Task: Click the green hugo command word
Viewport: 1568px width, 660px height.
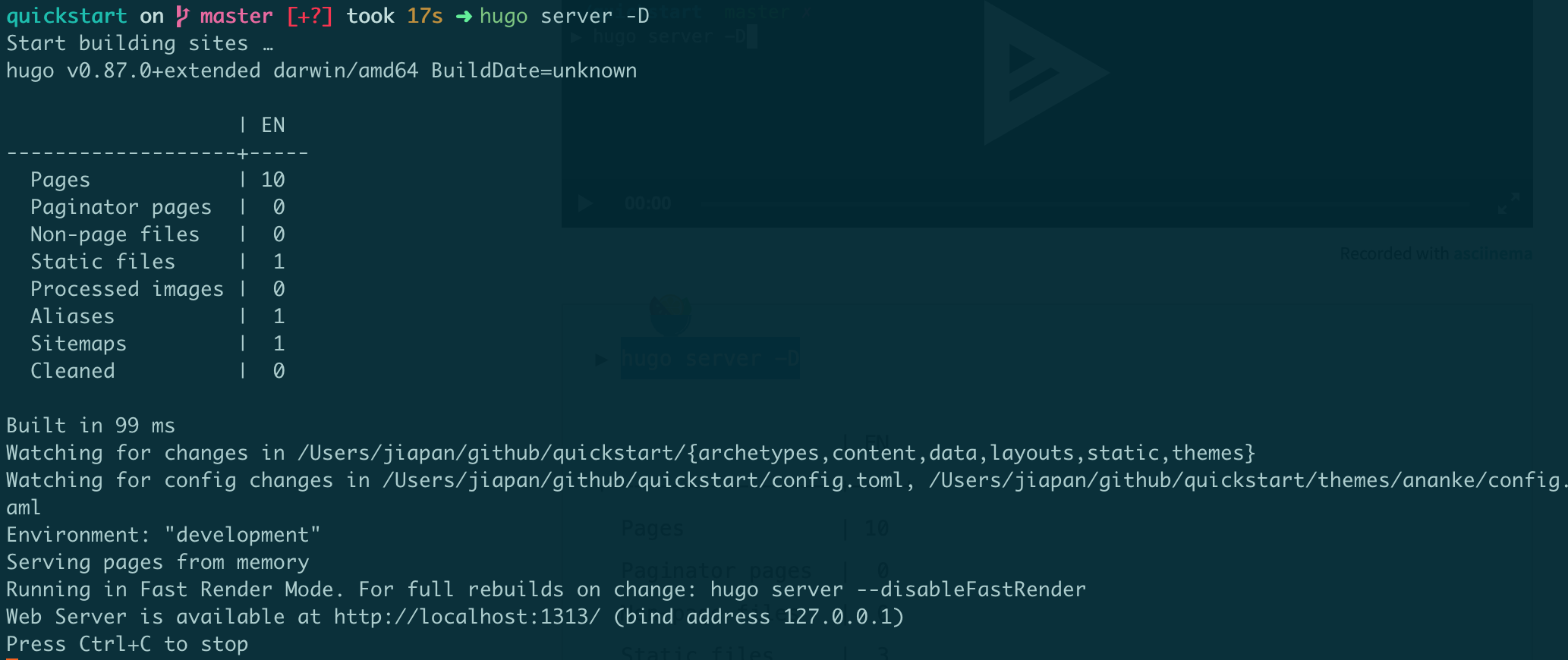Action: (503, 16)
